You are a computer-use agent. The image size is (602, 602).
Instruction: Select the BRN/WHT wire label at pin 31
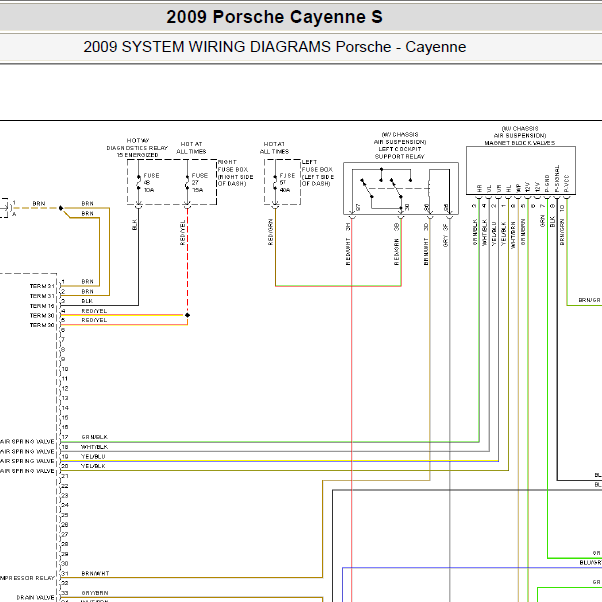pos(95,573)
